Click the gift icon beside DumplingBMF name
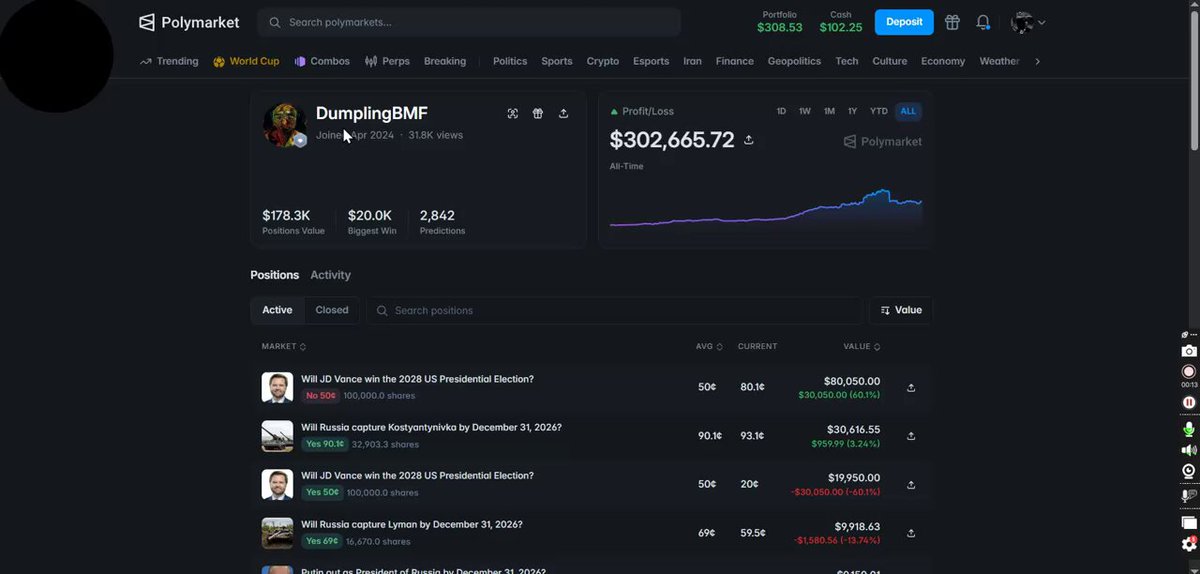Viewport: 1200px width, 574px height. coord(538,114)
